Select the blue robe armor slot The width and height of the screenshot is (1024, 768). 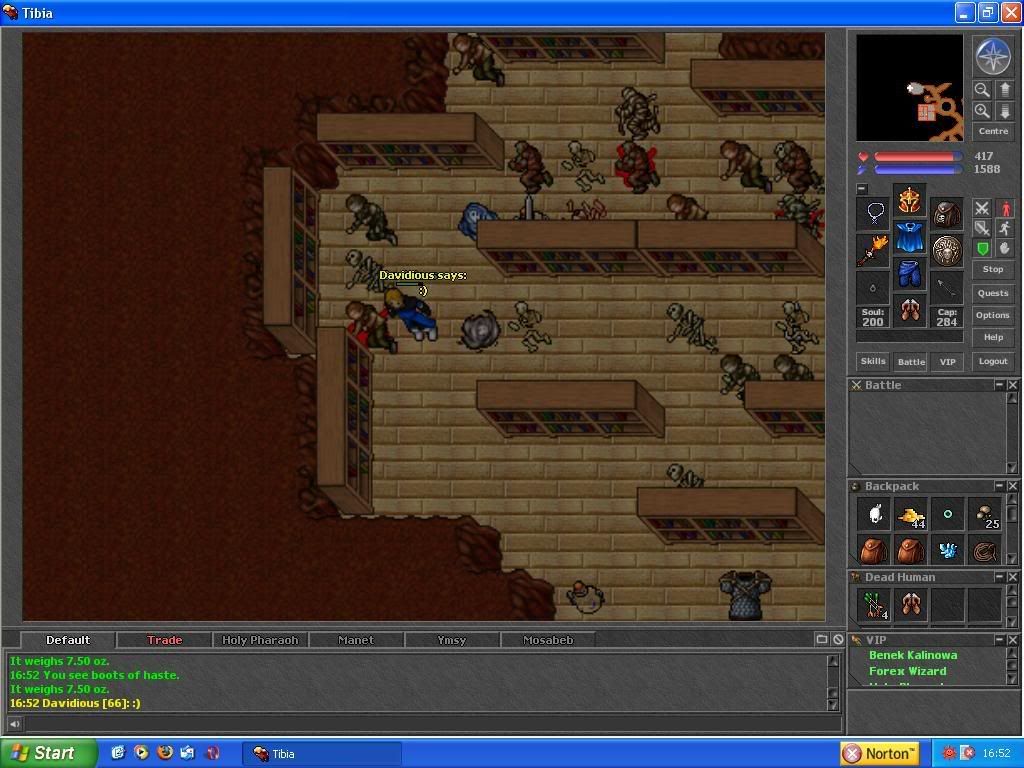point(910,237)
